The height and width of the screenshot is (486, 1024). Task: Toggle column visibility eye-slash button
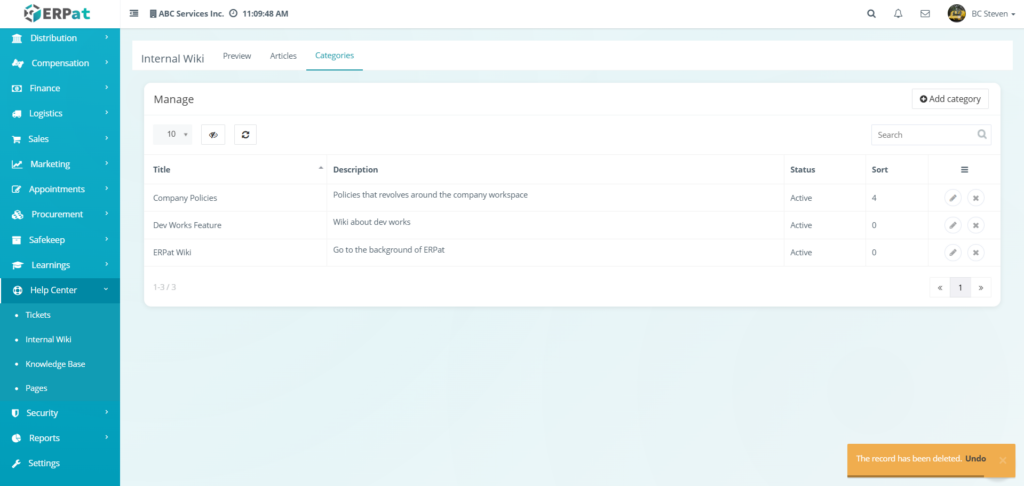click(x=213, y=135)
